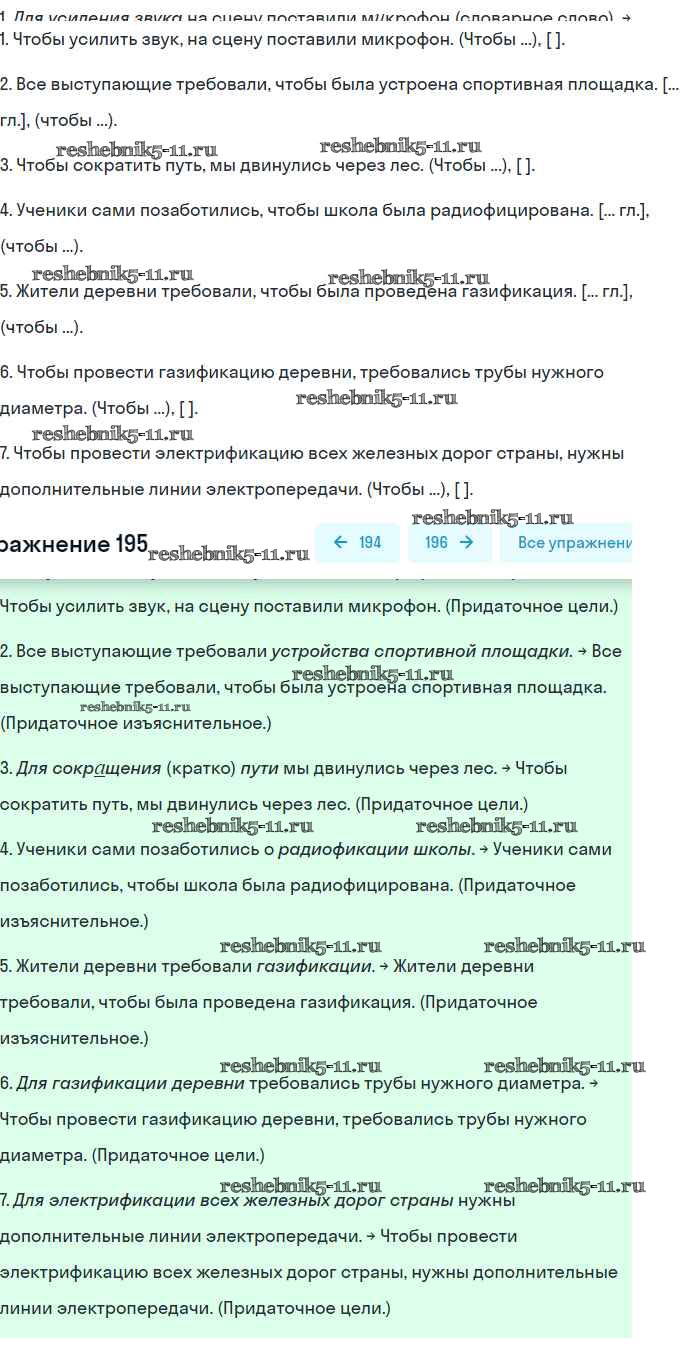Click sentence 6 scheme about трубы нужного диаметра
Viewport: 680px width, 1371px height.
tap(301, 373)
